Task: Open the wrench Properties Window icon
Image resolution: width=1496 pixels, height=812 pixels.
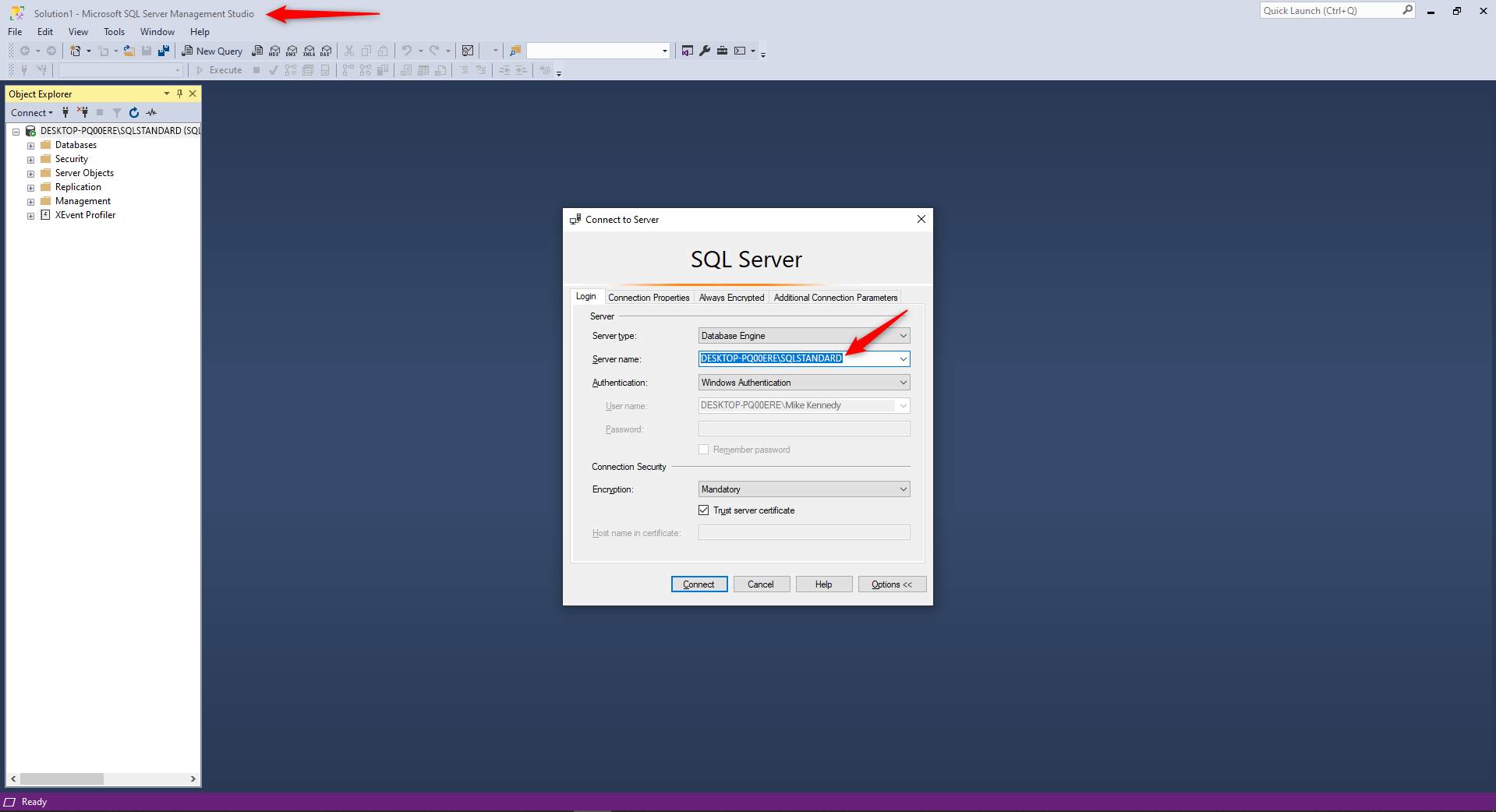Action: (x=705, y=51)
